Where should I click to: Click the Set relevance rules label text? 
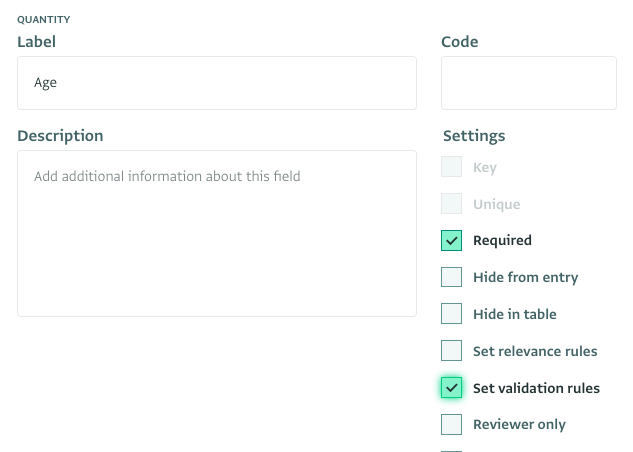tap(535, 351)
